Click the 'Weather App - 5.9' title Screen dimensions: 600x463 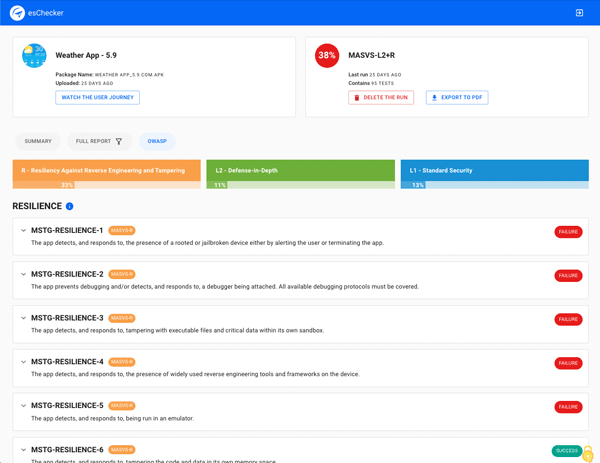tap(86, 55)
